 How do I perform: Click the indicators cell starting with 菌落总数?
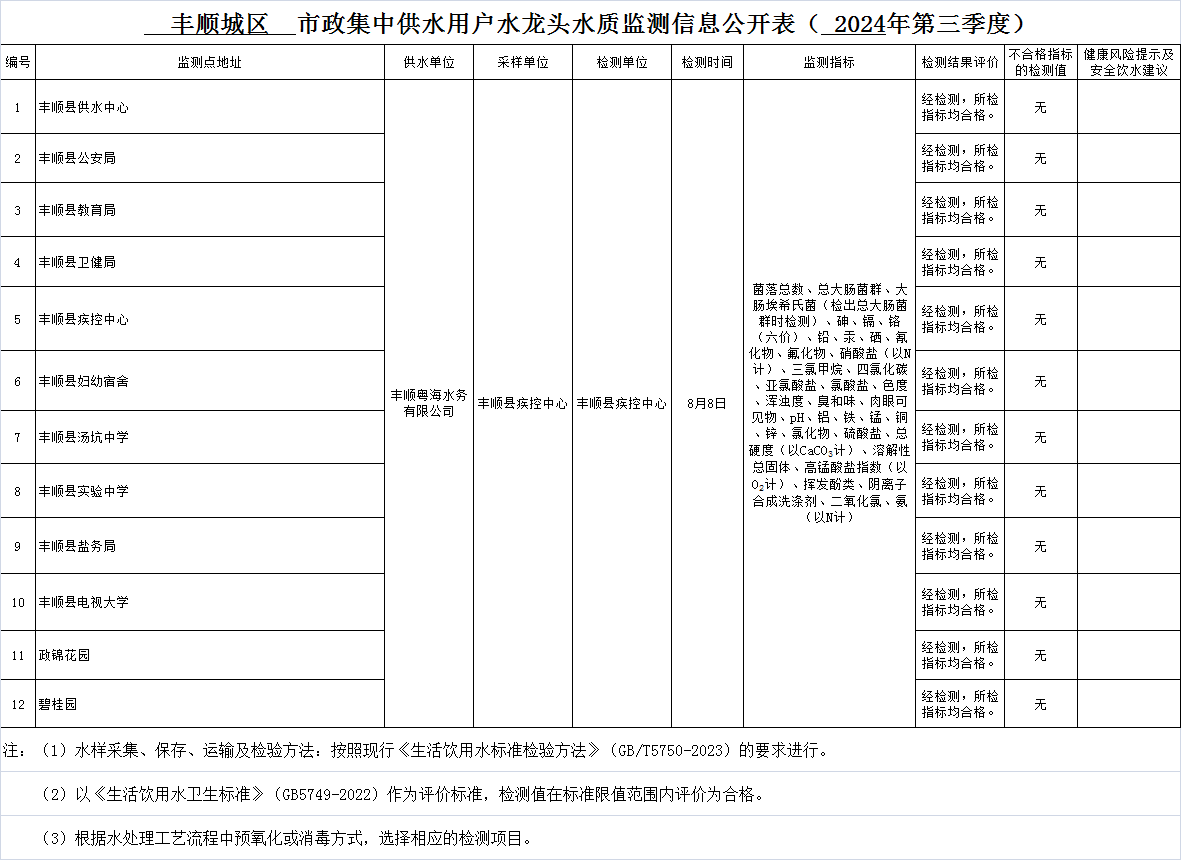[x=829, y=404]
